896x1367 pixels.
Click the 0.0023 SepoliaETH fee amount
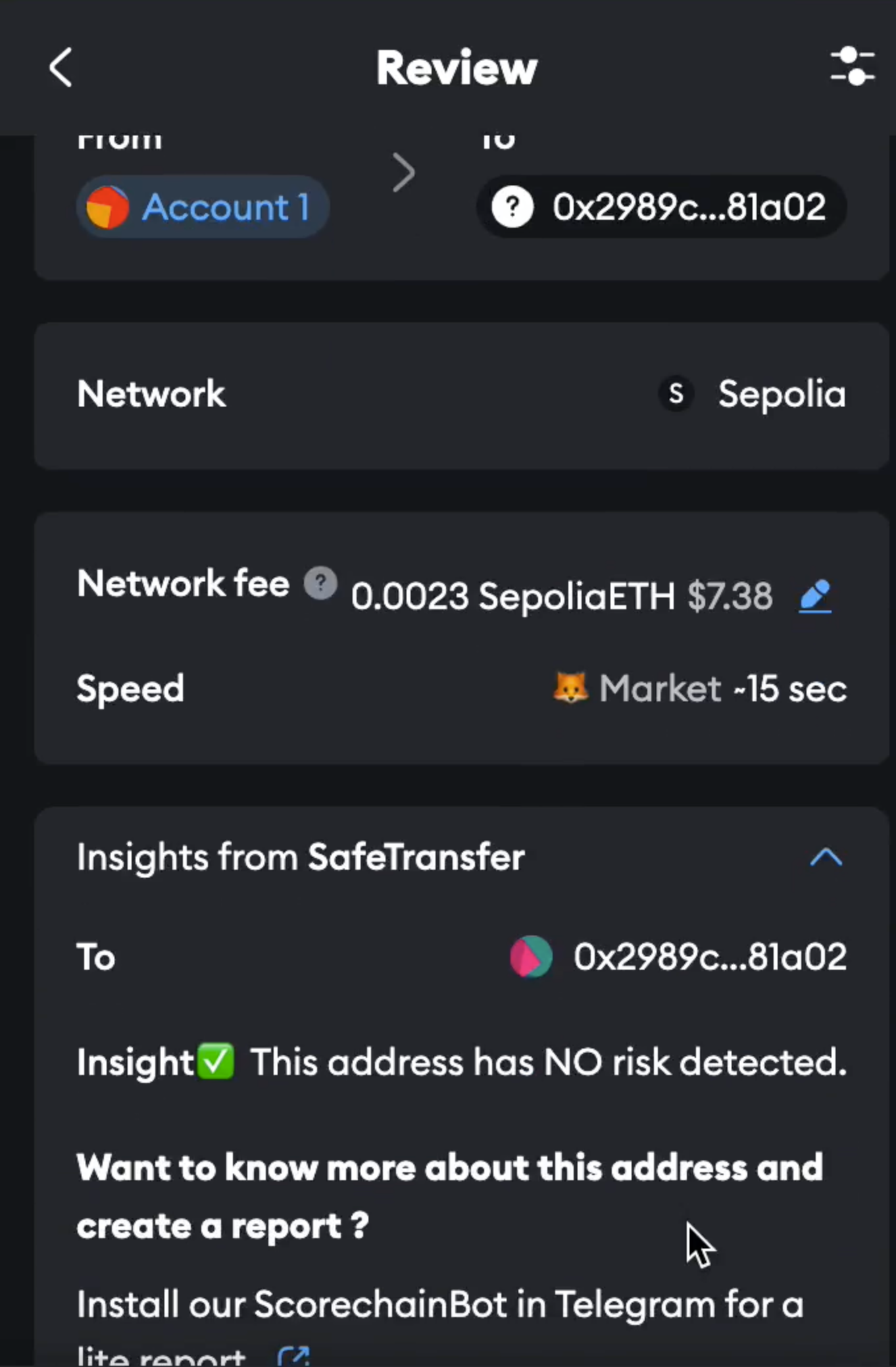pos(512,596)
